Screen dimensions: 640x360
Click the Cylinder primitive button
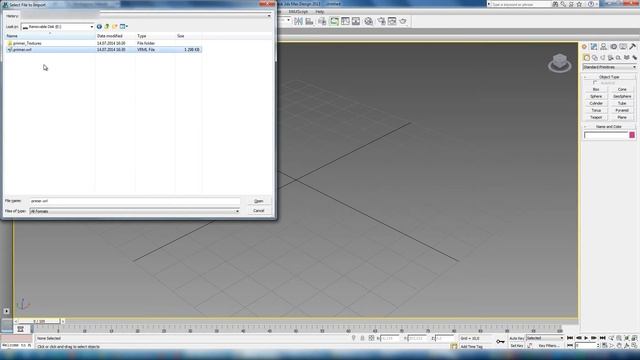click(x=596, y=103)
